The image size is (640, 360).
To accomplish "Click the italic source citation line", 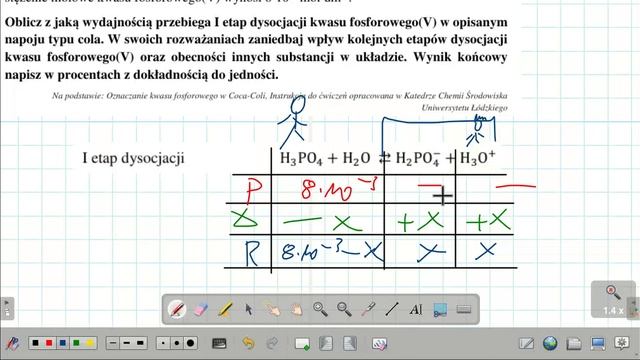I will 280,101.
